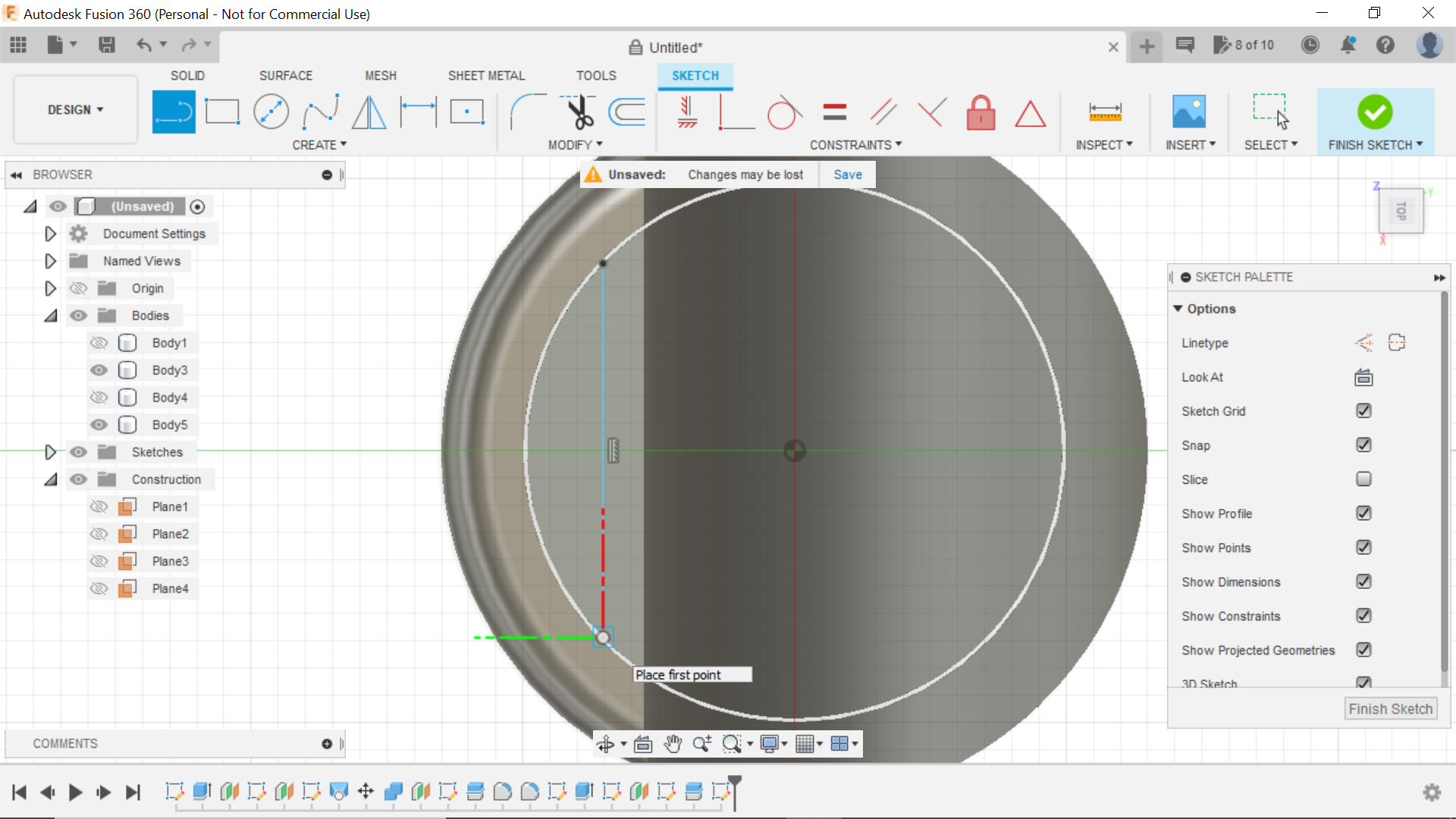This screenshot has width=1456, height=819.
Task: Select the Circle tool
Action: 271,111
